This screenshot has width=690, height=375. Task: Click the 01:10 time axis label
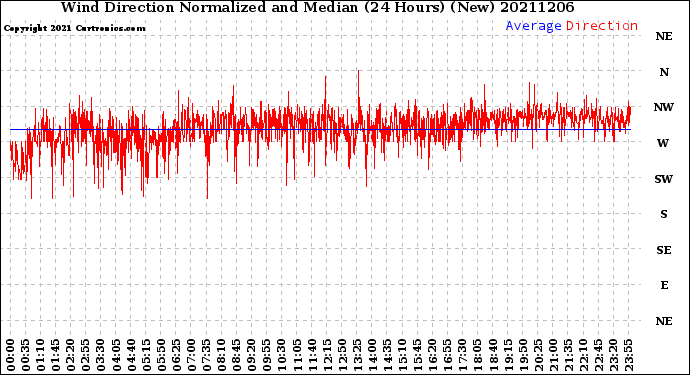pyautogui.click(x=41, y=355)
